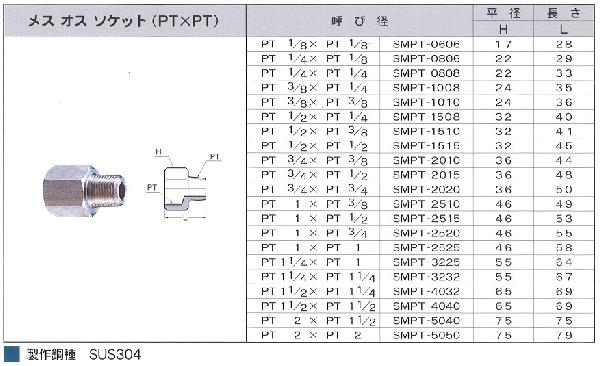Select model code SMPT-4040
Image resolution: width=600 pixels, height=366 pixels.
(426, 306)
